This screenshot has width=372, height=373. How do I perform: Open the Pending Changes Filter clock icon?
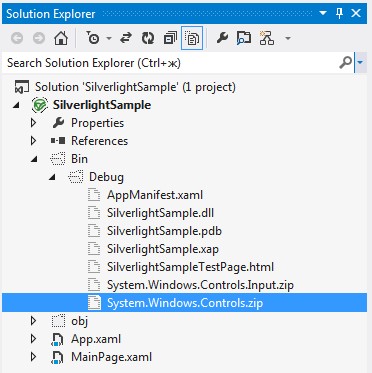(93, 38)
